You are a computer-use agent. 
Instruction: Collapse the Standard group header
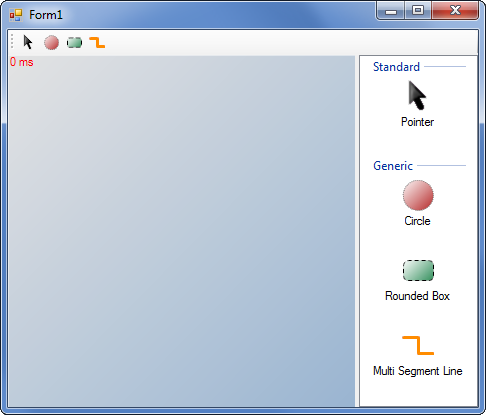click(396, 67)
